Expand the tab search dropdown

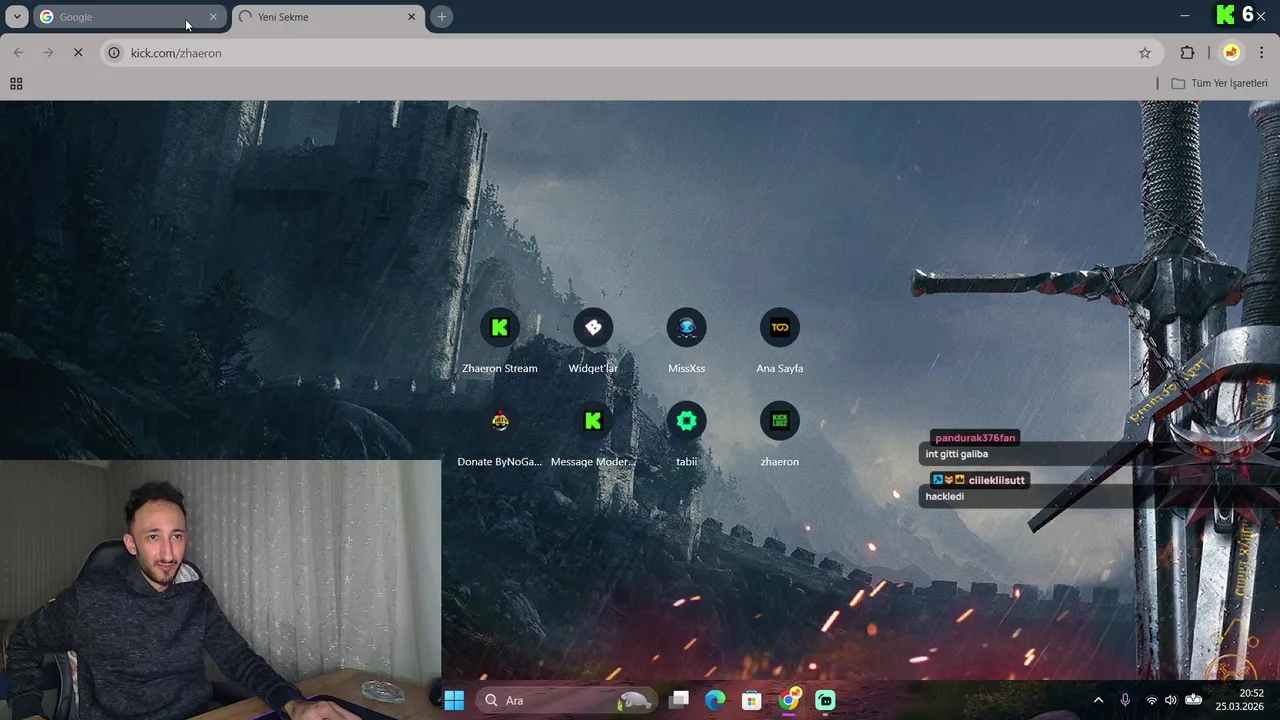[x=17, y=17]
